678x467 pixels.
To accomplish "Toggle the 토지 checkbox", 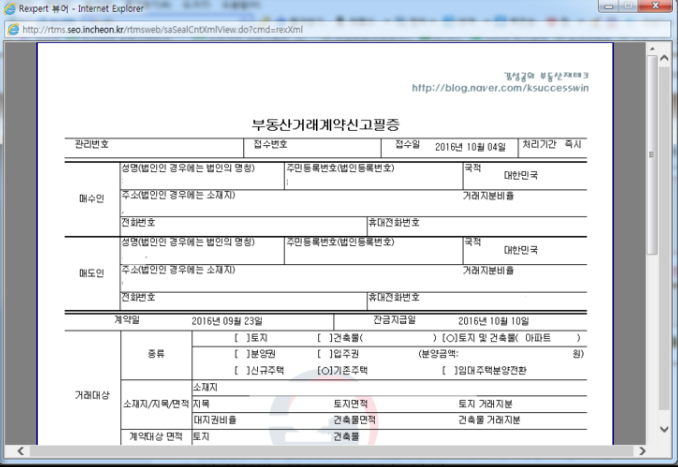I will (x=242, y=338).
